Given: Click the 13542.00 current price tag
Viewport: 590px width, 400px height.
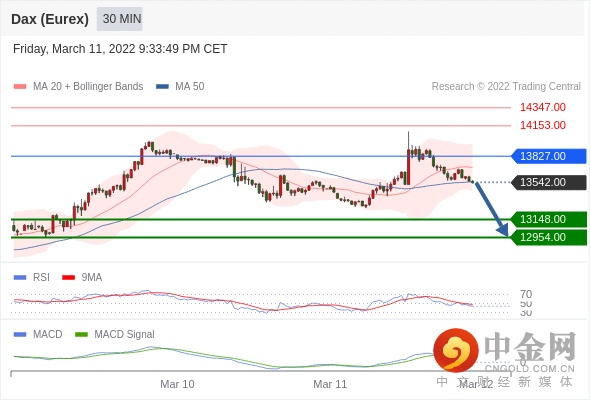Looking at the screenshot, I should pos(549,183).
